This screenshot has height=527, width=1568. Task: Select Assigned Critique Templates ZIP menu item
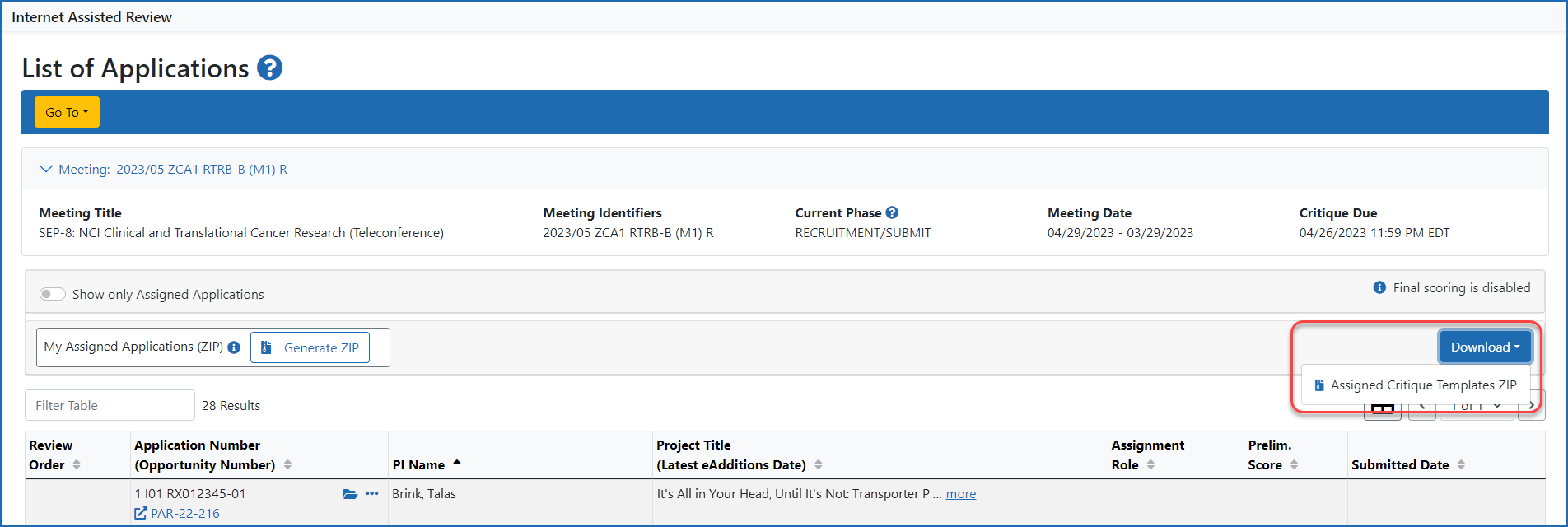[1422, 385]
